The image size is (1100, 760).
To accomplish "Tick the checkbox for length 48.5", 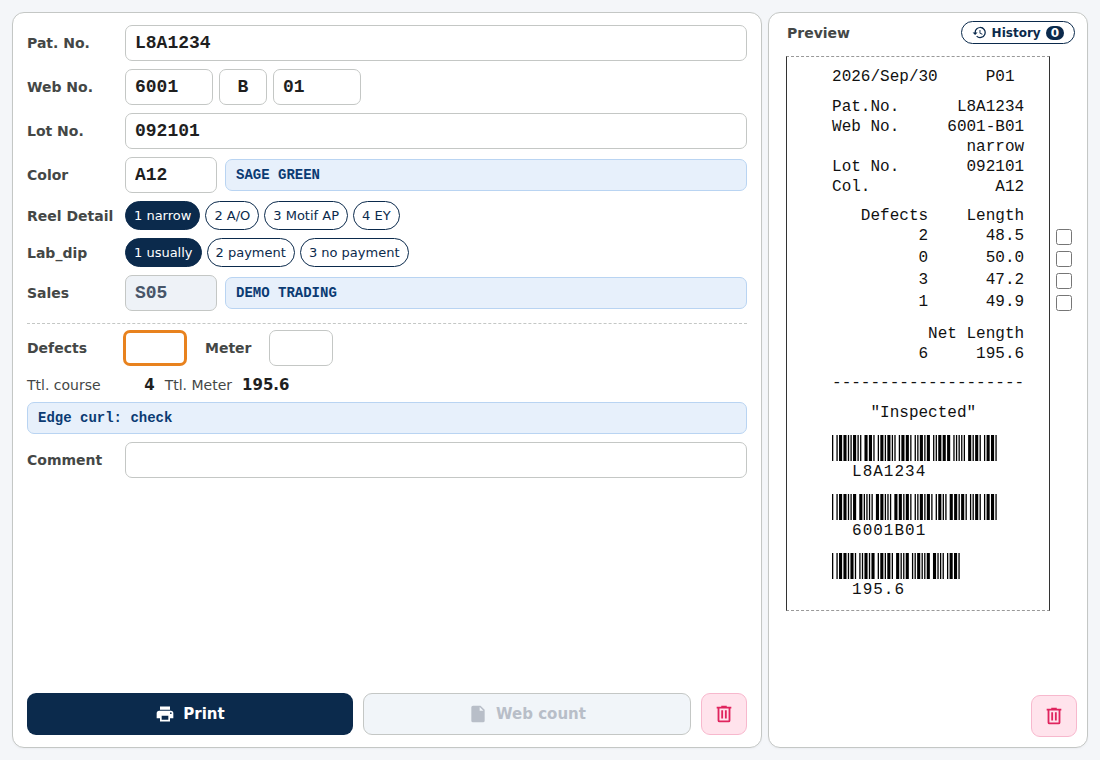I will (1064, 237).
